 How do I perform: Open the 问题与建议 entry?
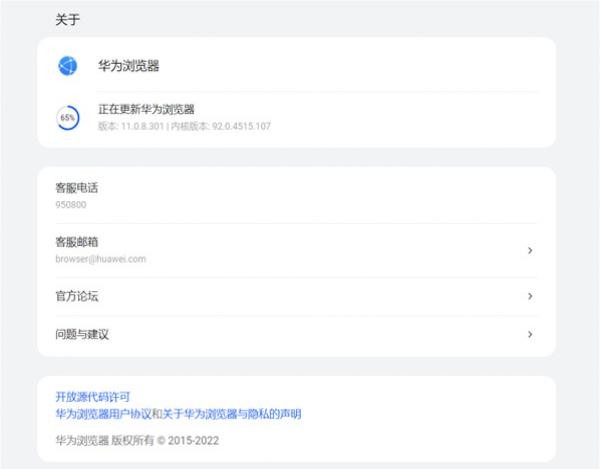pos(297,334)
